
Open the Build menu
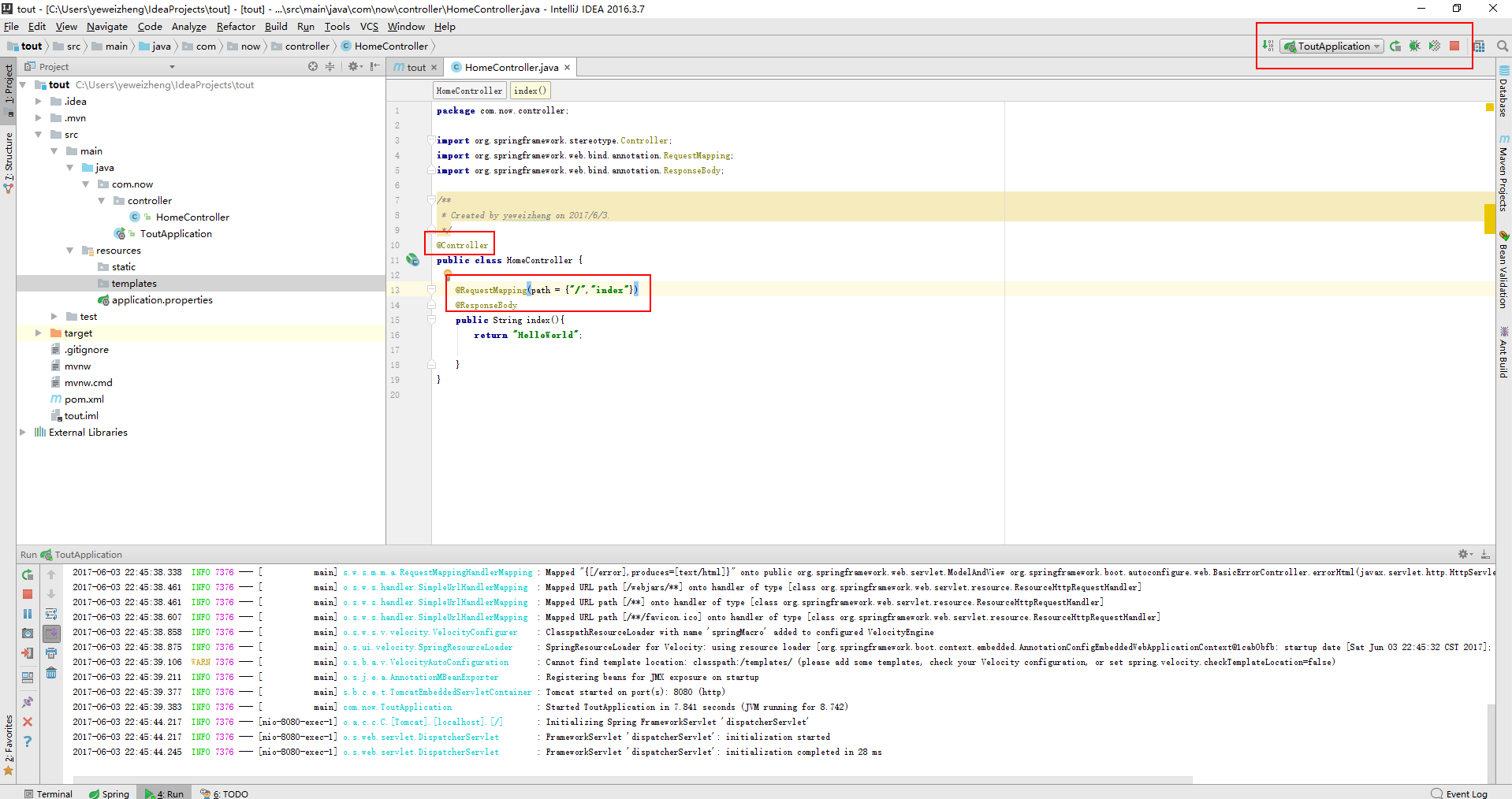[x=276, y=26]
